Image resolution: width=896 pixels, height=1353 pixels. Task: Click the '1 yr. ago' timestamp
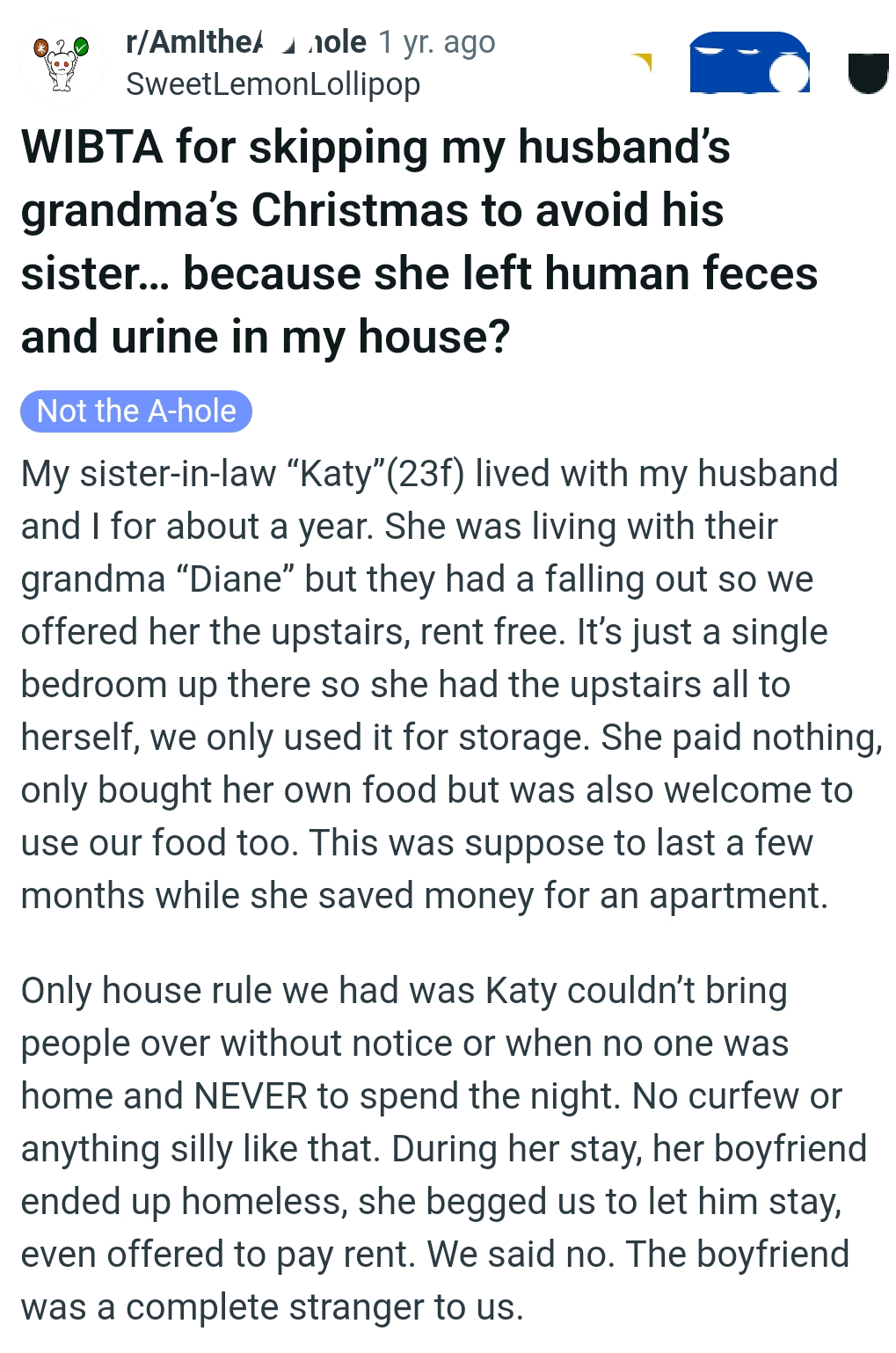(x=435, y=41)
